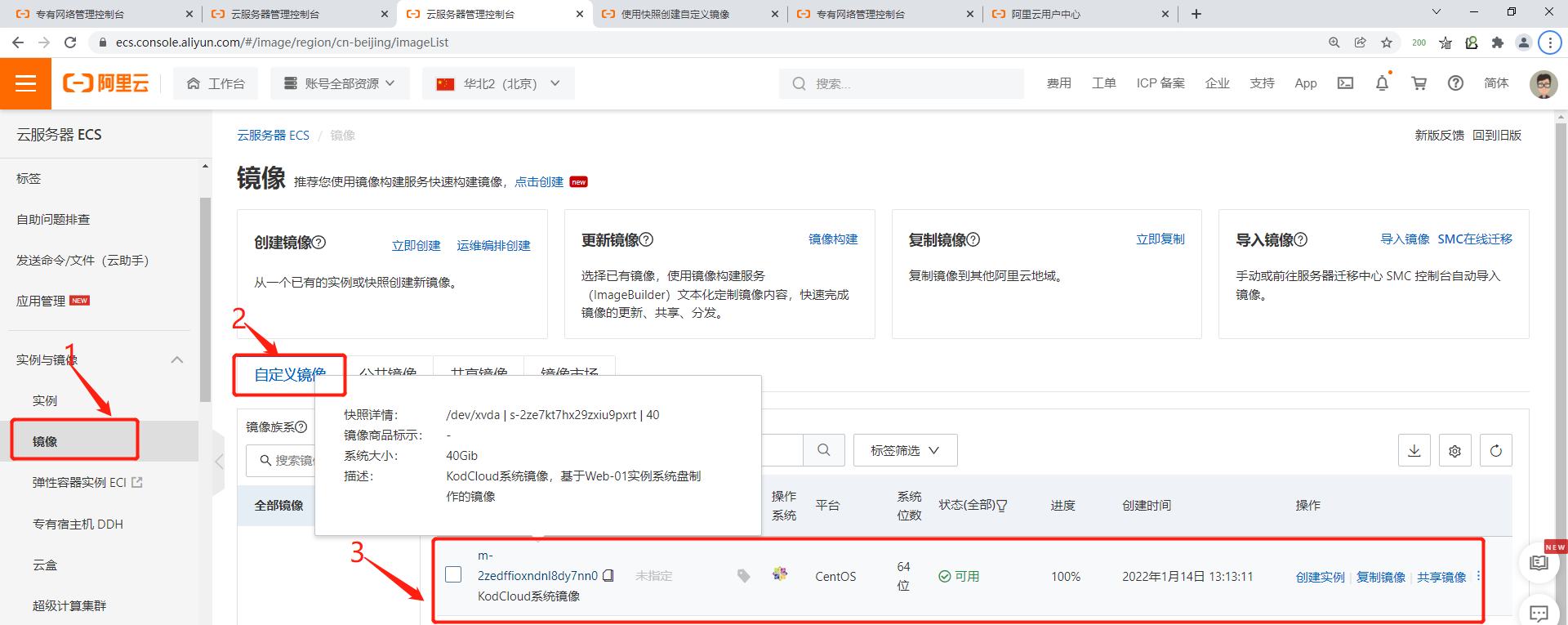Click 点击创建 link near title
Viewport: 1568px width, 625px height.
click(x=539, y=182)
